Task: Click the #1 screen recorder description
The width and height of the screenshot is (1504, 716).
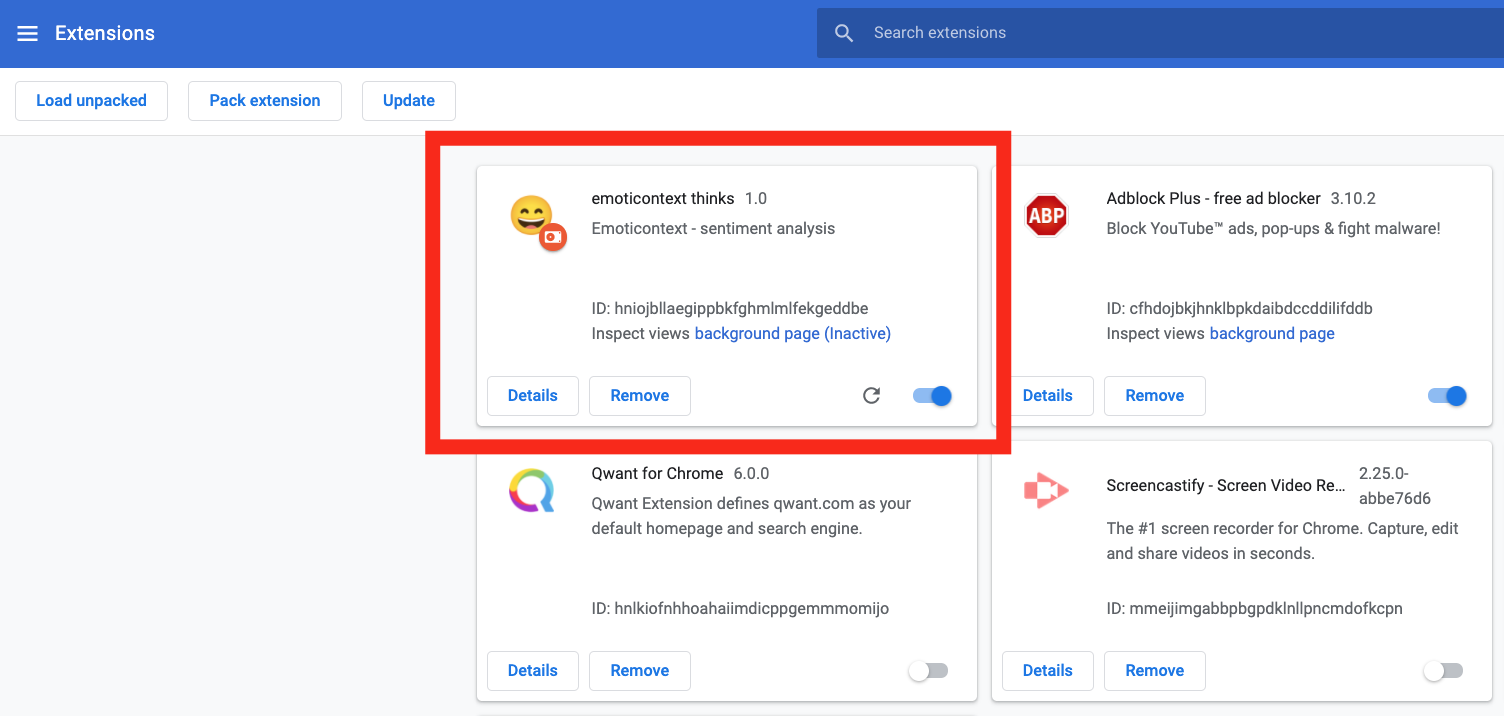Action: [x=1283, y=541]
